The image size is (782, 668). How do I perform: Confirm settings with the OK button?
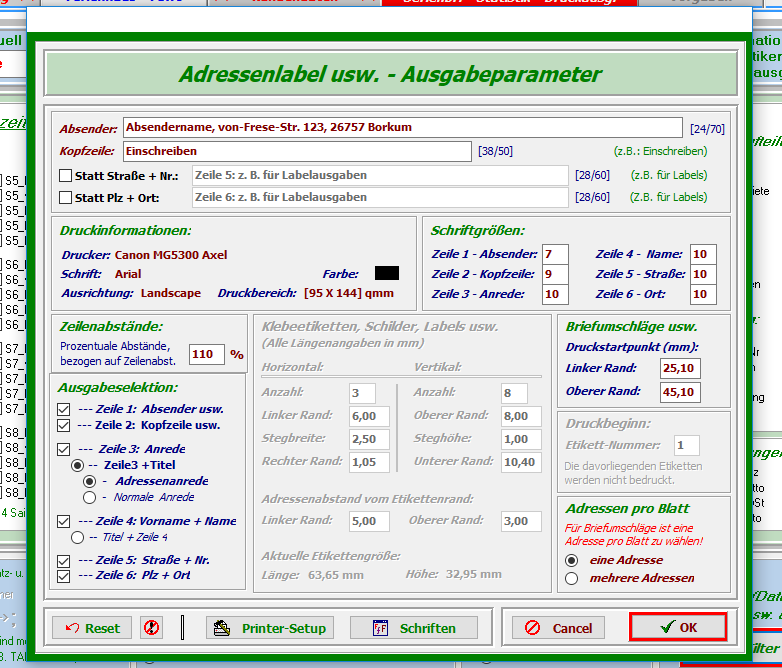[677, 627]
